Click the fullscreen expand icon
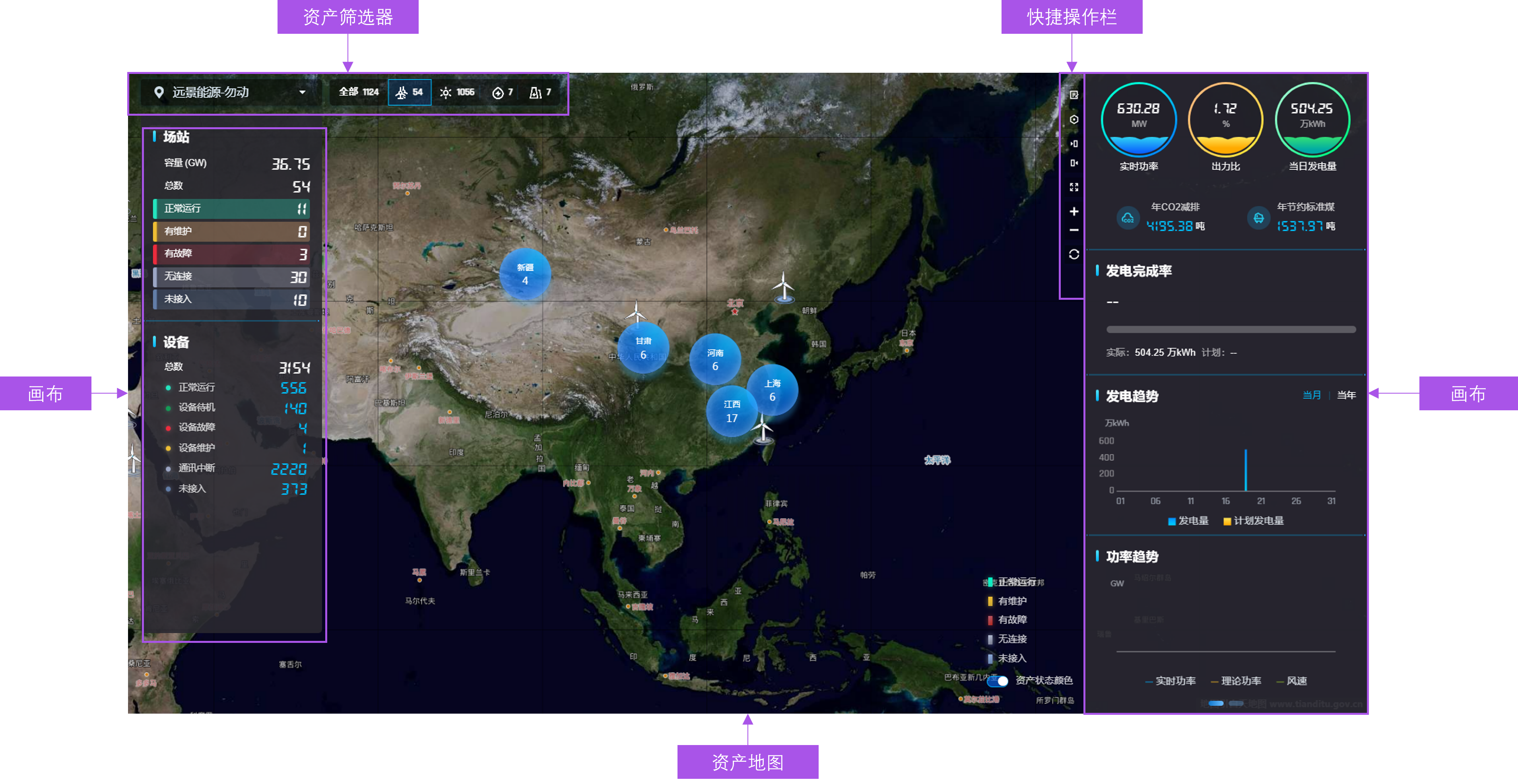The height and width of the screenshot is (784, 1518). (x=1073, y=187)
